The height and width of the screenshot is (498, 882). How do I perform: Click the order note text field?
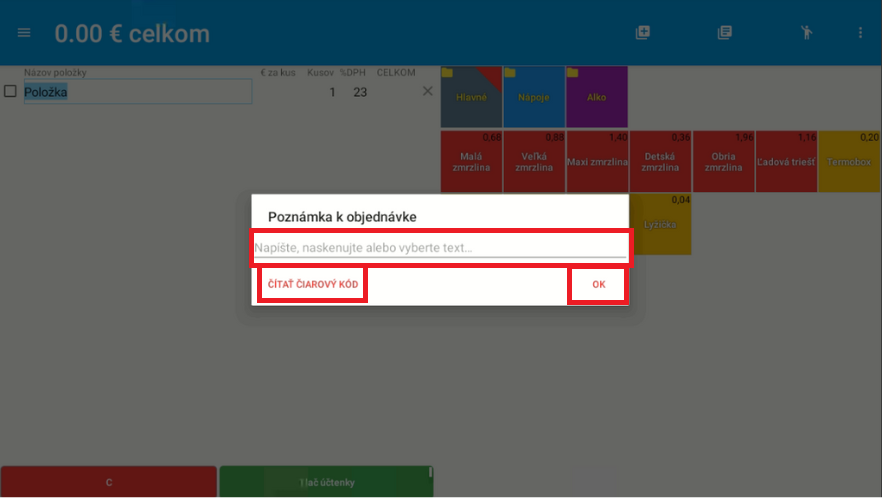440,248
